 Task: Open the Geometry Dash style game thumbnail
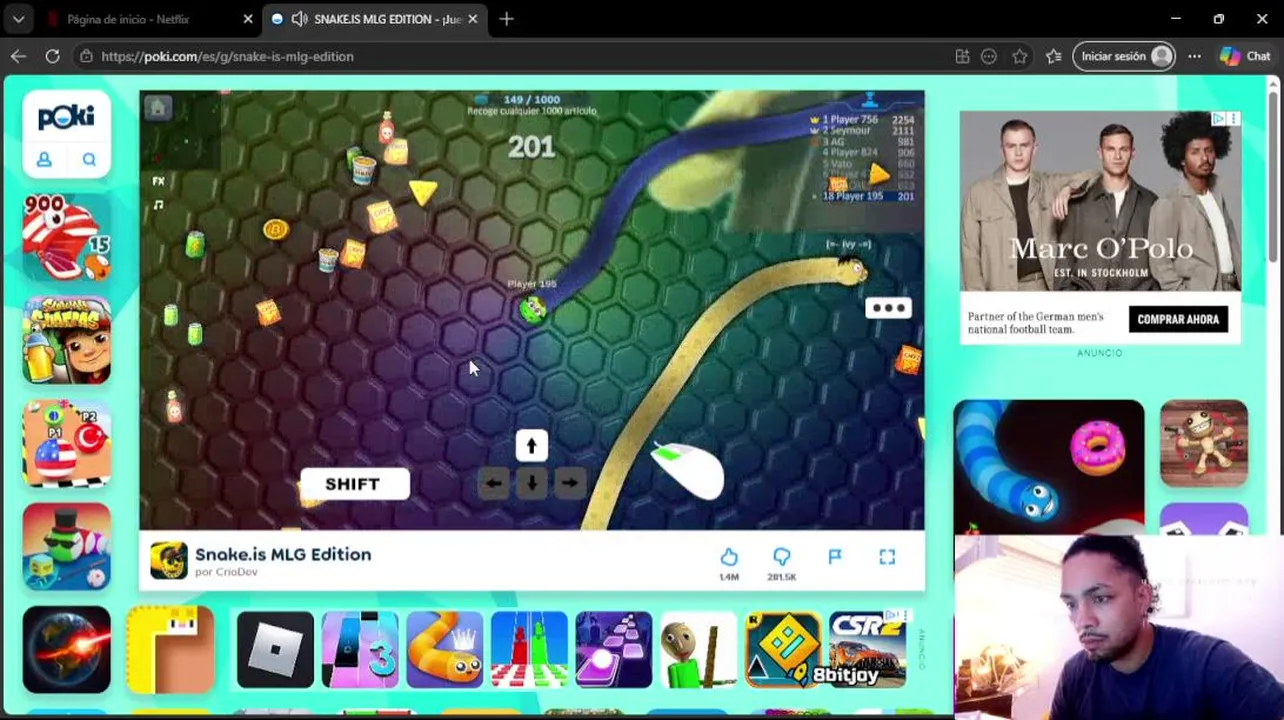pyautogui.click(x=783, y=650)
